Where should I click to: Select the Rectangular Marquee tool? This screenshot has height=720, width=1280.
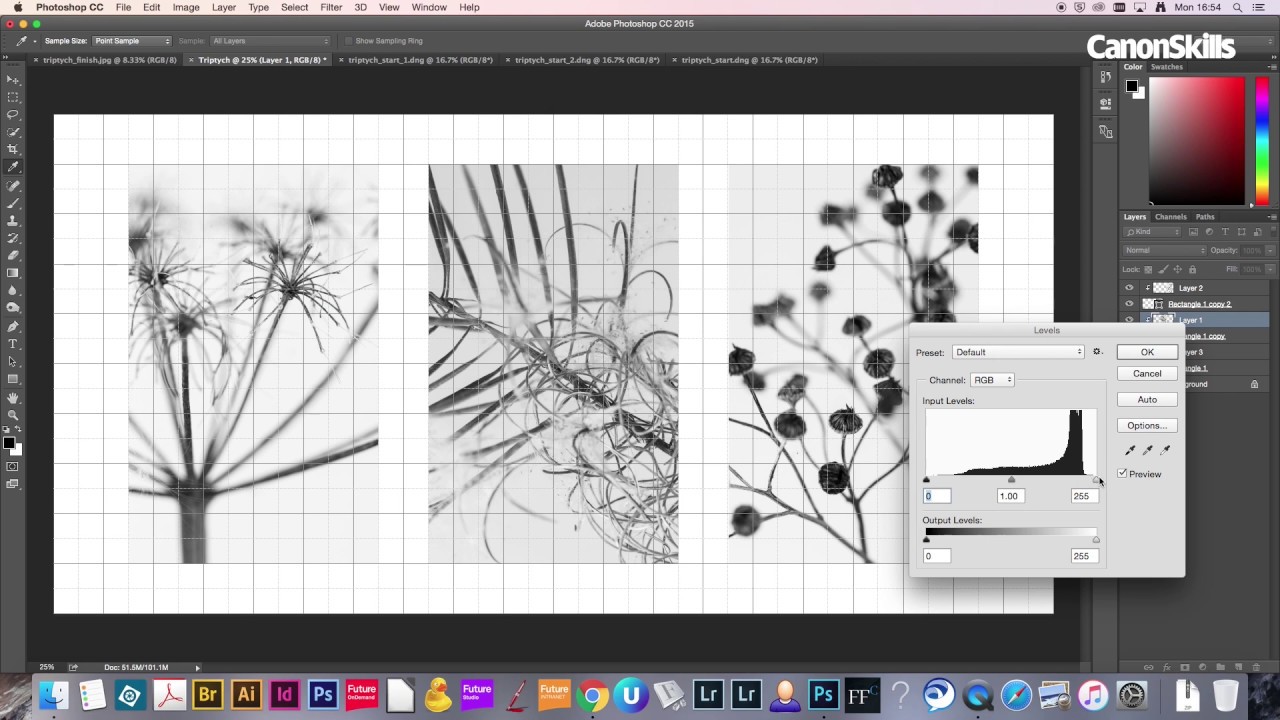tap(13, 97)
